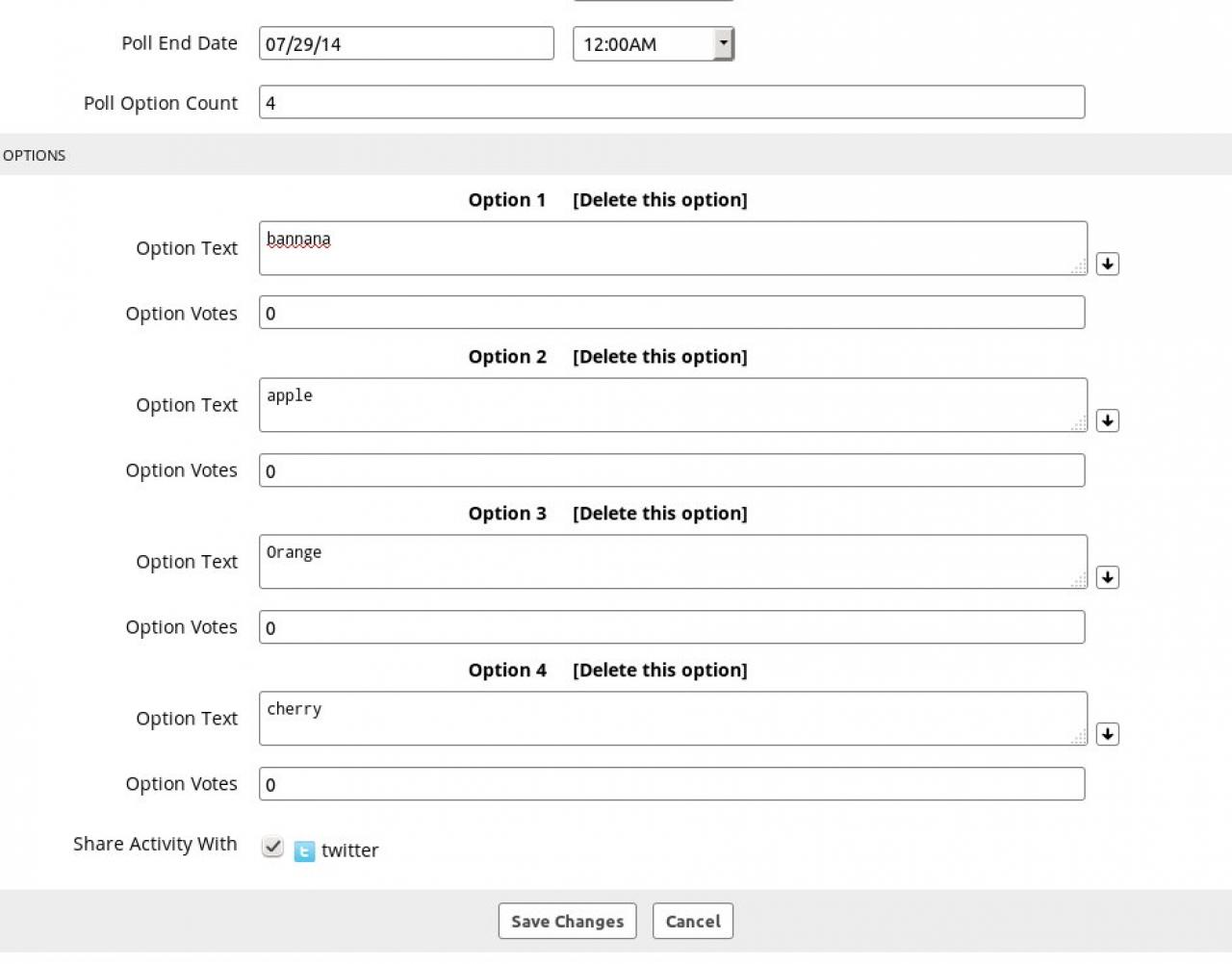
Task: Click the down-arrow icon beside Option 1 text
Action: point(1107,264)
